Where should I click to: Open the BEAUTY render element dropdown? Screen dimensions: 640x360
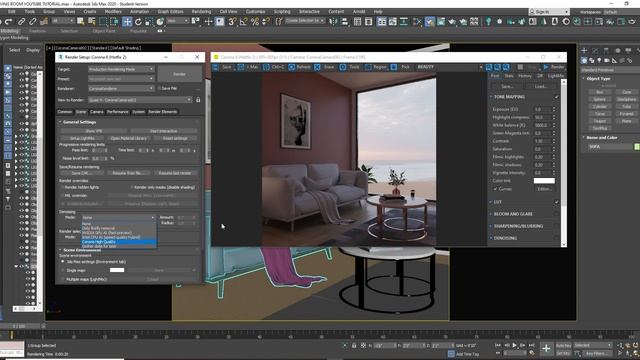coord(449,67)
